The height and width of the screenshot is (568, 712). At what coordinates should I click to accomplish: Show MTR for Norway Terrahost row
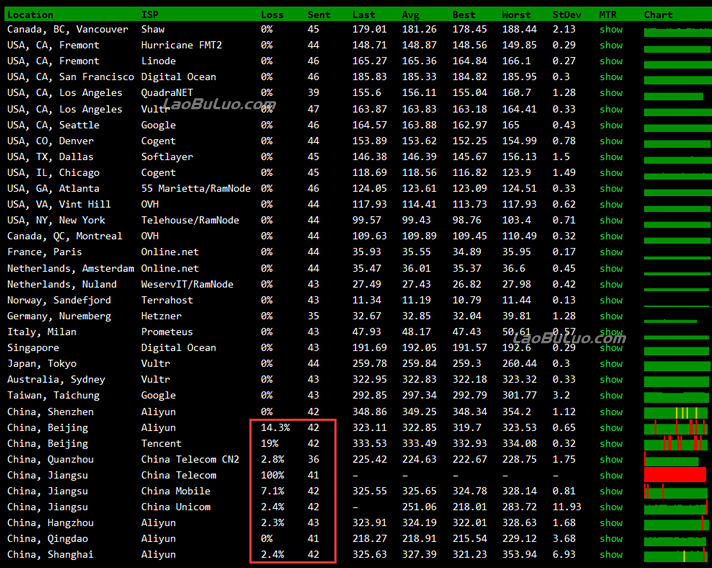point(611,301)
